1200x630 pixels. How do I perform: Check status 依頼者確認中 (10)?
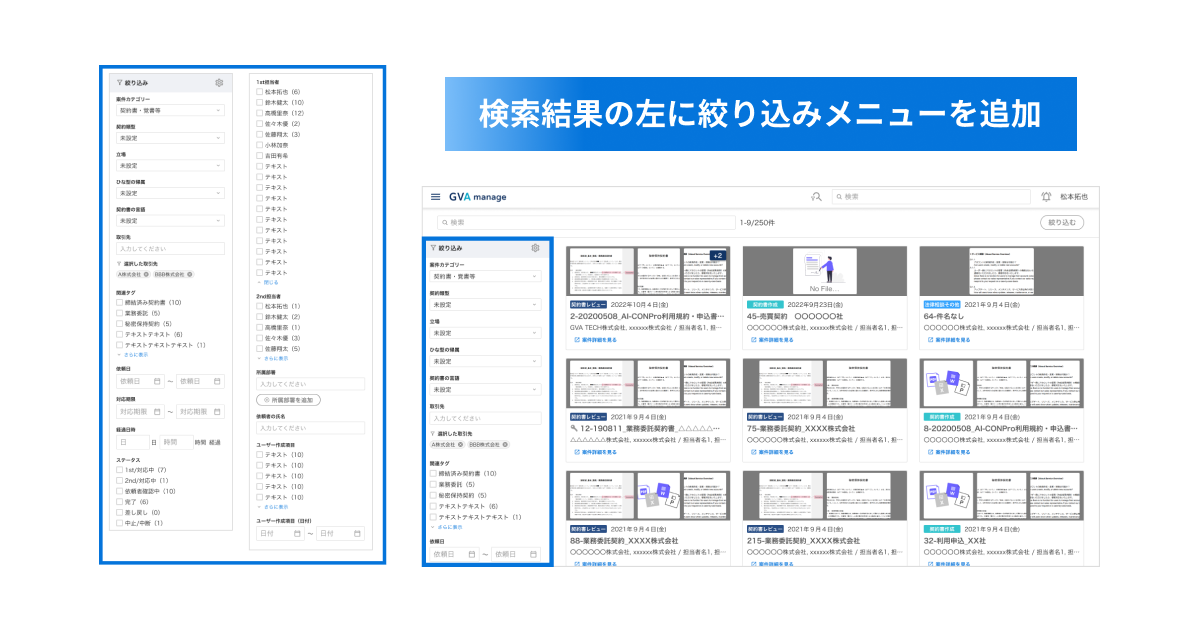pyautogui.click(x=120, y=491)
